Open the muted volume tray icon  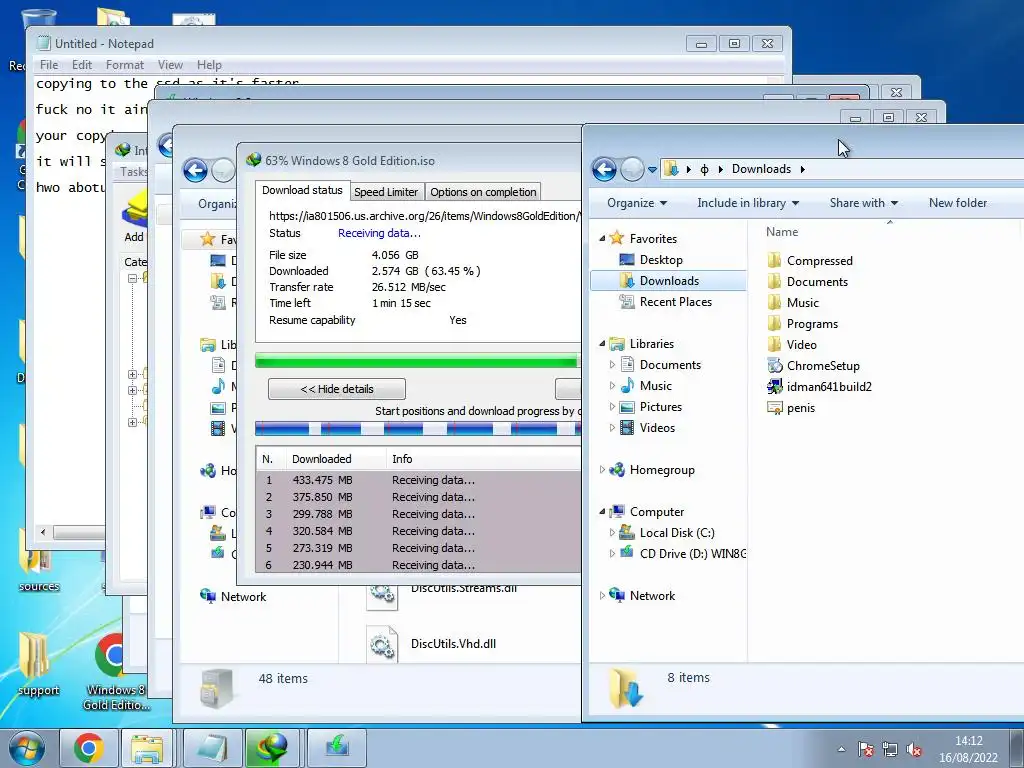pos(914,749)
